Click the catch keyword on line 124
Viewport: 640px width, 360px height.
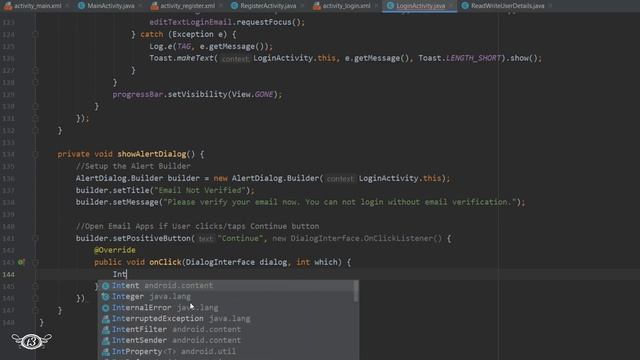(151, 34)
